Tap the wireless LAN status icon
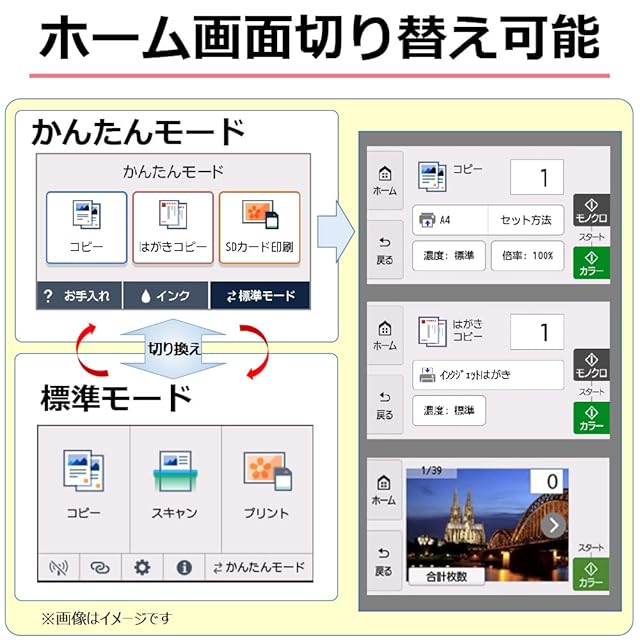640x640 pixels. 58,567
